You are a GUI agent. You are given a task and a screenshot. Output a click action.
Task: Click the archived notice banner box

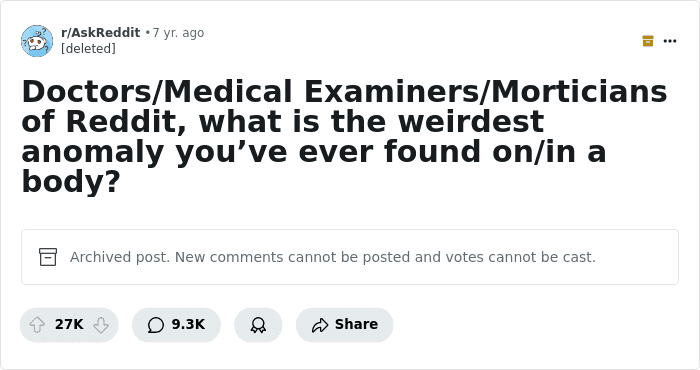350,257
